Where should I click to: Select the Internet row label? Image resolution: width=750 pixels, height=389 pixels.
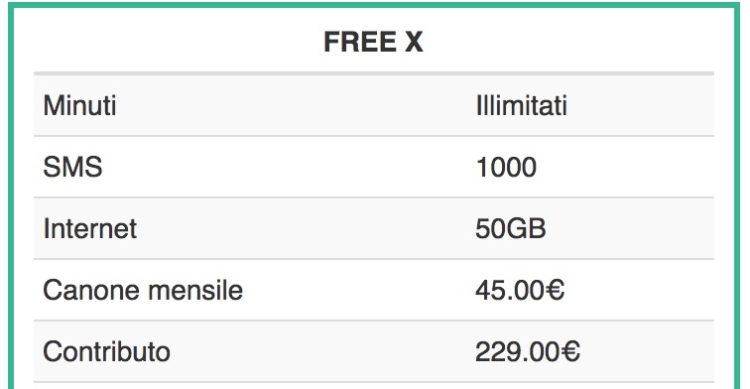(90, 228)
